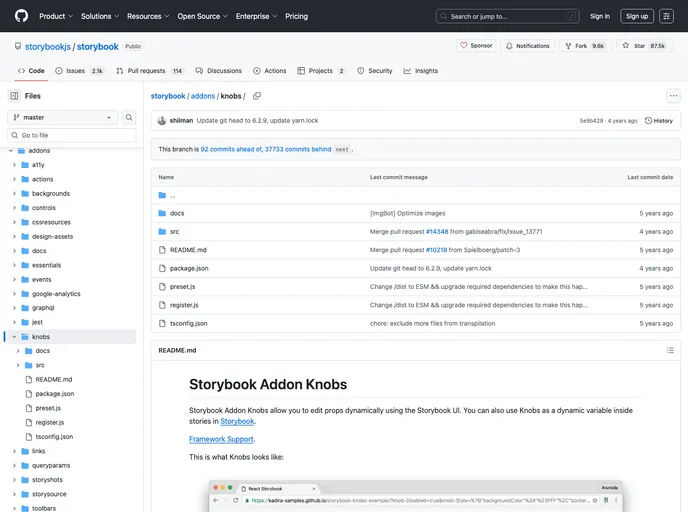Click the search files magnifier button
Screen dimensions: 688x512
pyautogui.click(x=129, y=117)
